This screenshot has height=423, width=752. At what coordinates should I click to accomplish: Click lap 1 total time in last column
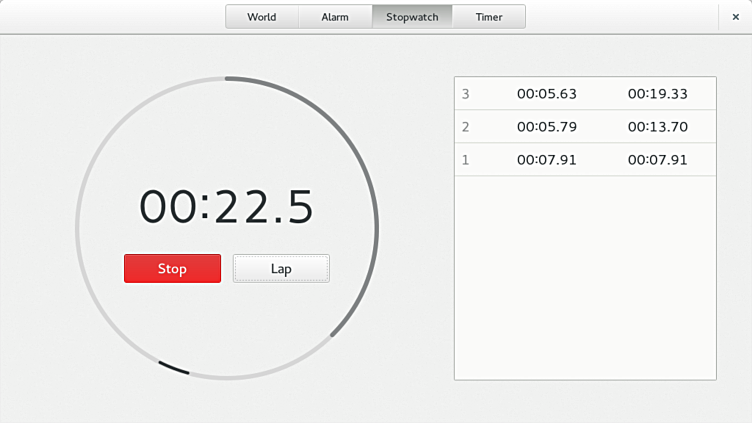[x=657, y=160]
